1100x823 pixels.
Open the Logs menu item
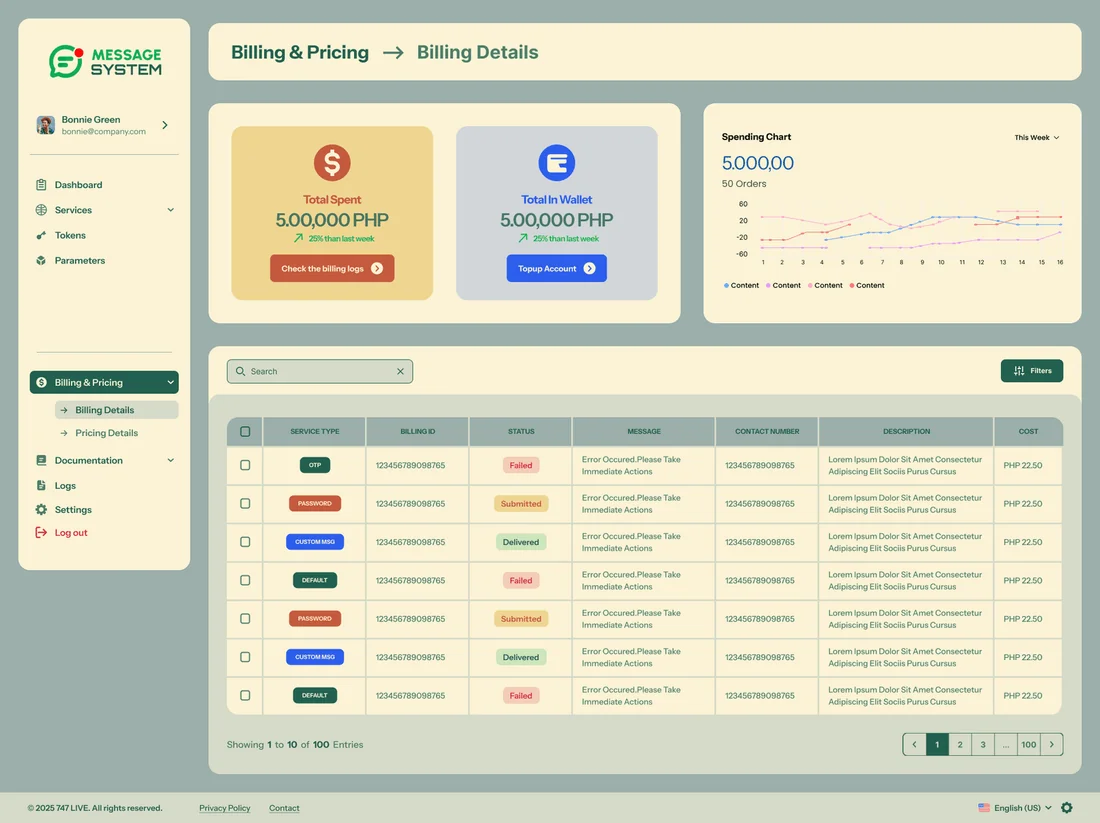pyautogui.click(x=65, y=486)
